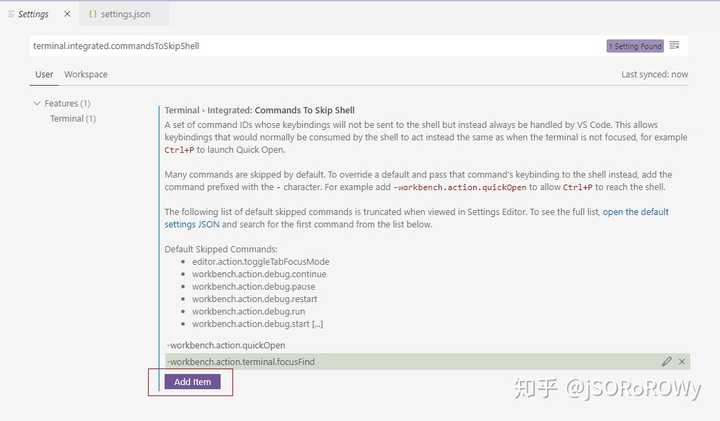Clear the settings search filter icon
The height and width of the screenshot is (421, 720).
click(674, 45)
